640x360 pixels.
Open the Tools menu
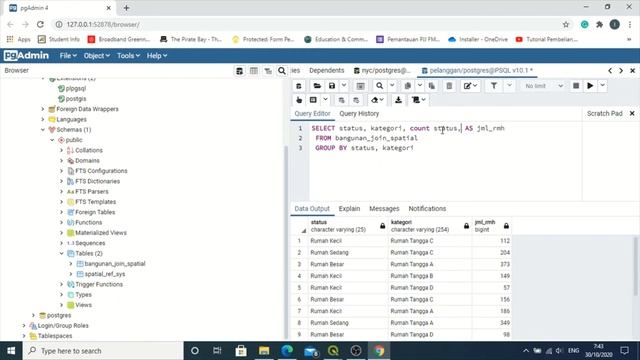pos(128,56)
